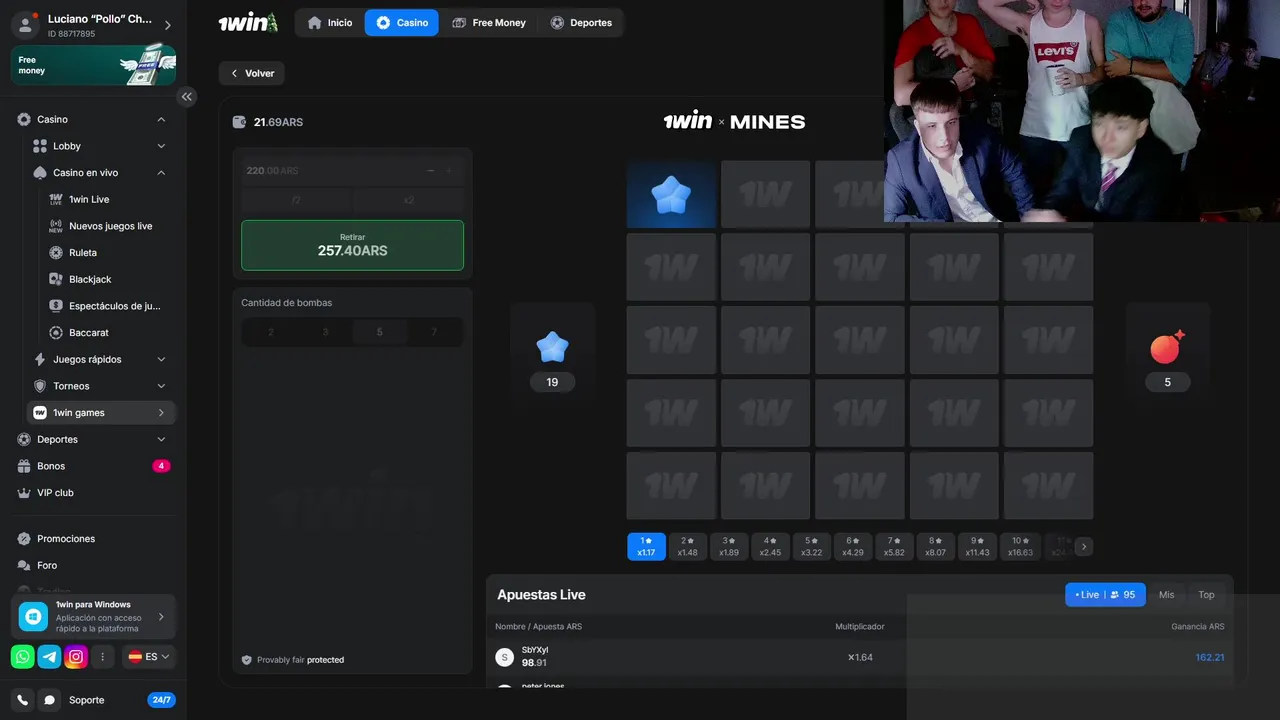Show more social links via three dots

click(103, 657)
